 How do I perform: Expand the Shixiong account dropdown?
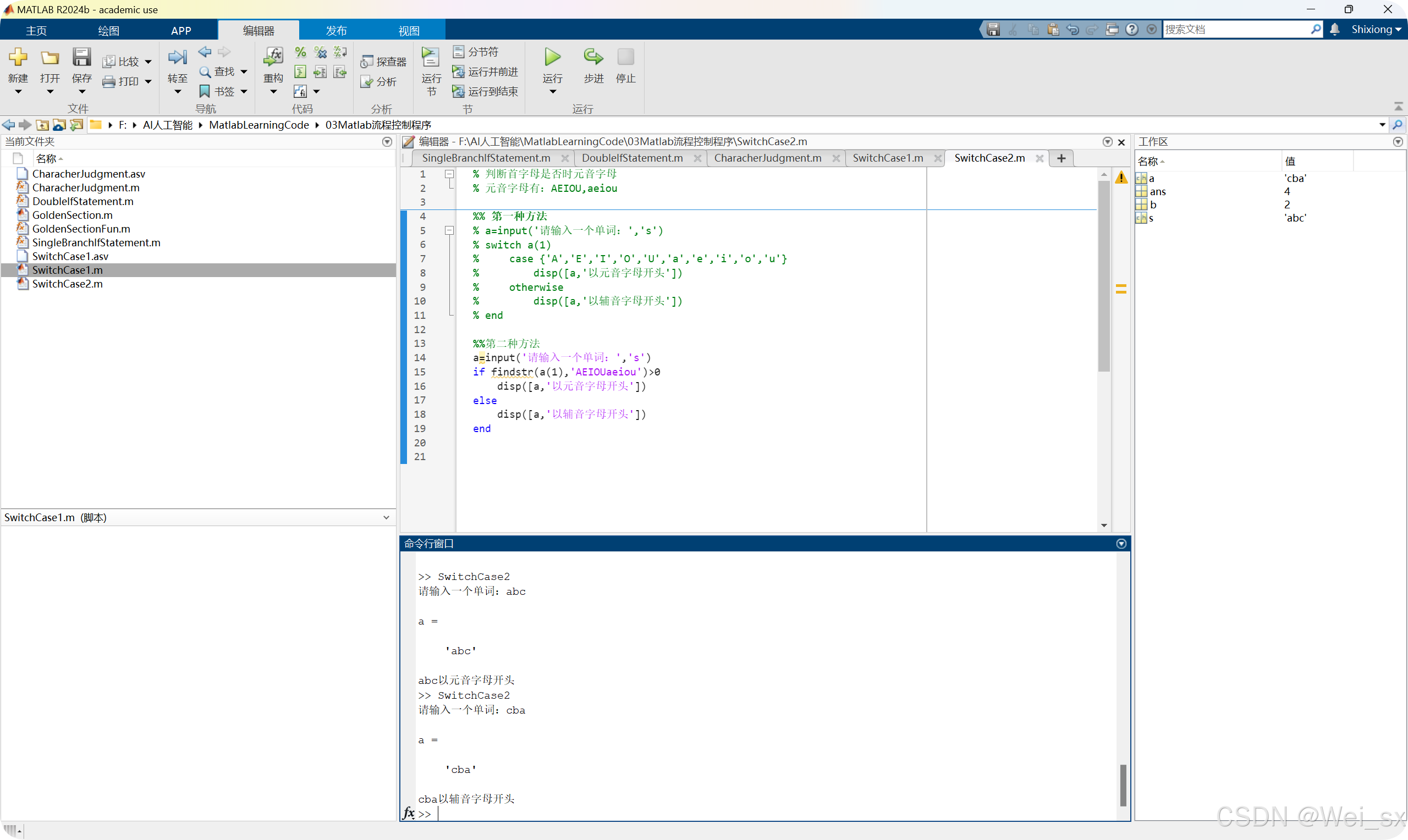coord(1376,29)
